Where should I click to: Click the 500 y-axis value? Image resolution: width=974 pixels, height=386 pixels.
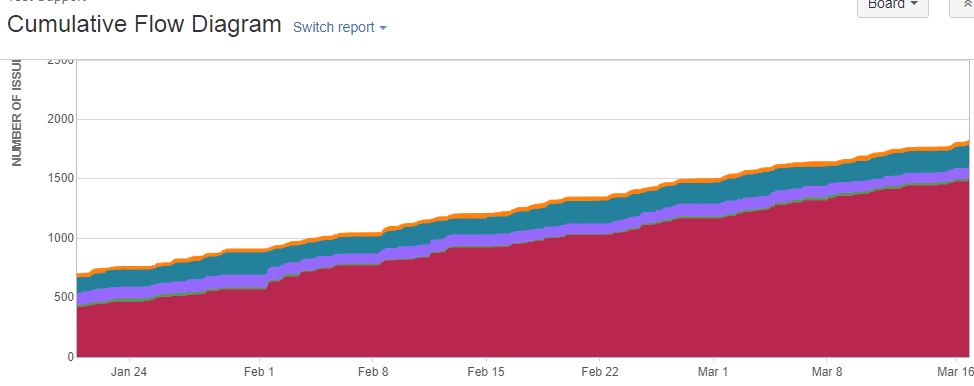63,298
